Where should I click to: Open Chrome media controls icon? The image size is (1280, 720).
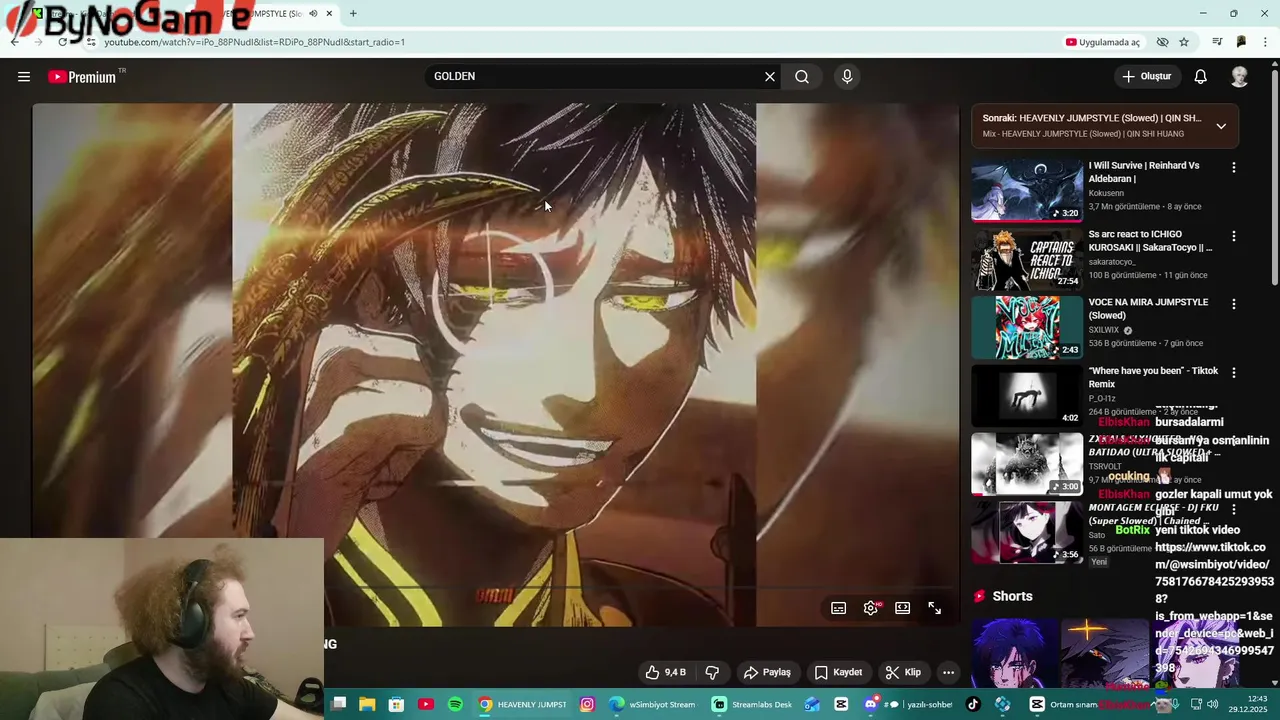coord(1217,42)
